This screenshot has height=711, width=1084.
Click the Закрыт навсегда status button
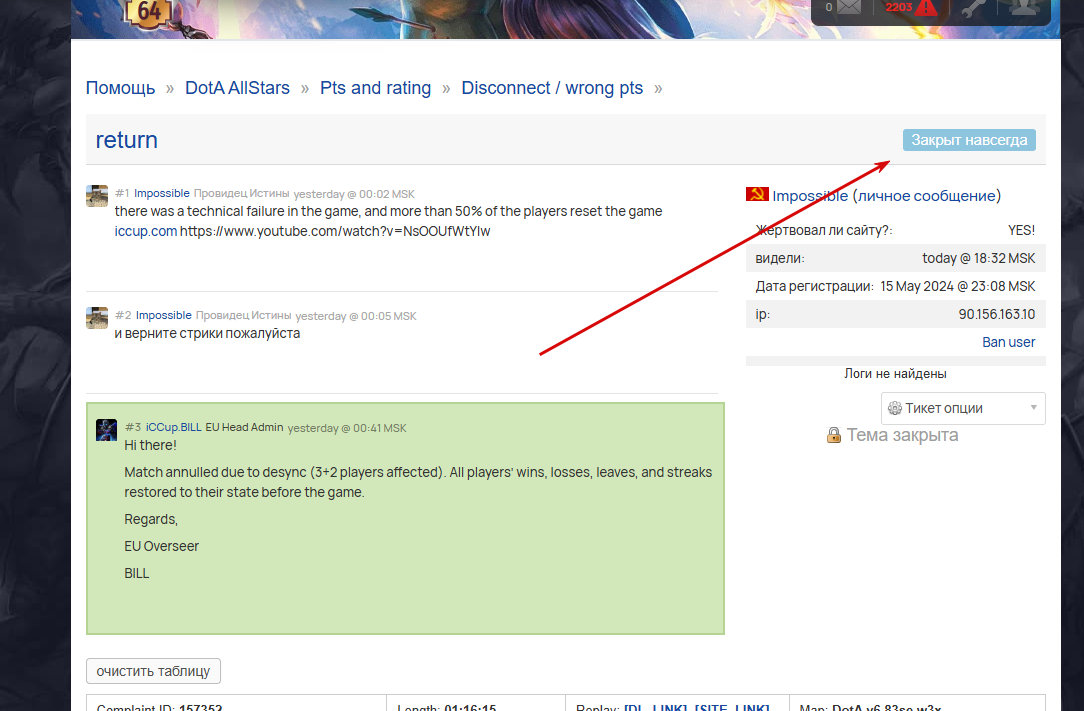point(969,140)
